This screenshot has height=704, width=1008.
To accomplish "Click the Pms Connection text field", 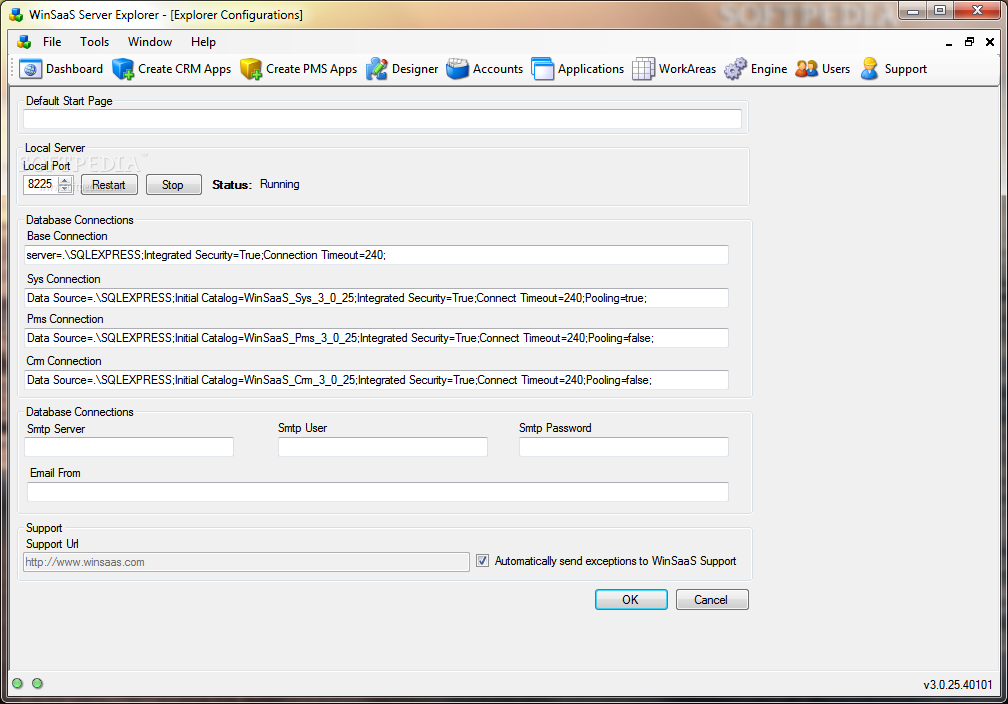I will [376, 338].
